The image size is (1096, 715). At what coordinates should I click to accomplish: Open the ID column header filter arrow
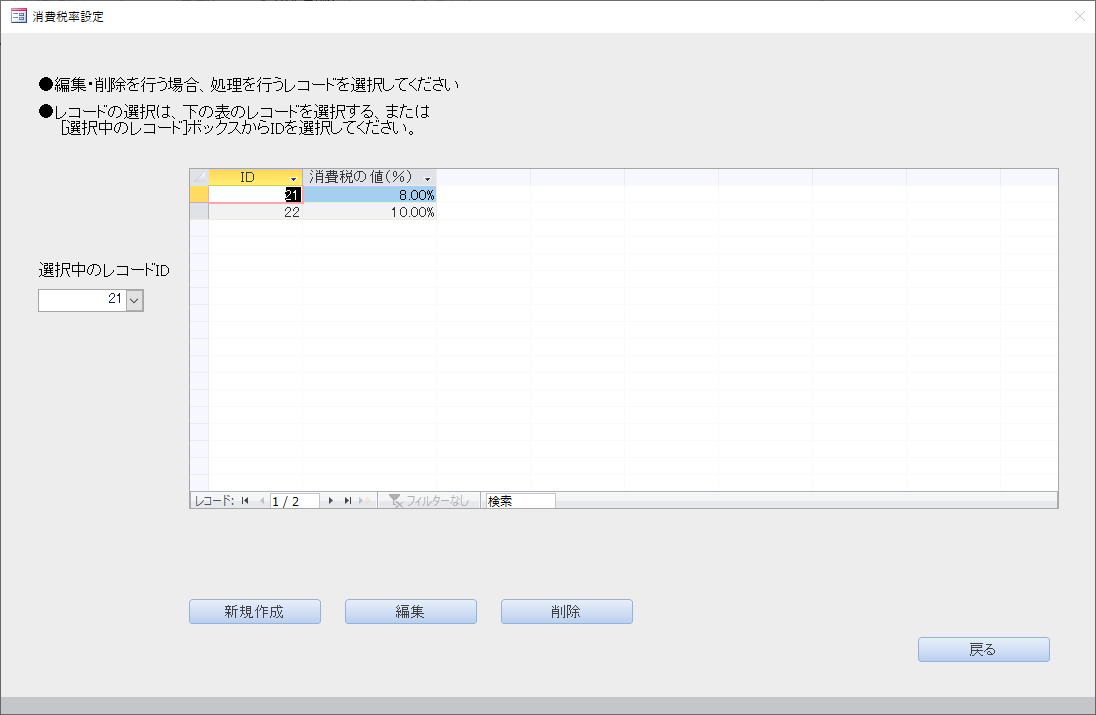293,178
